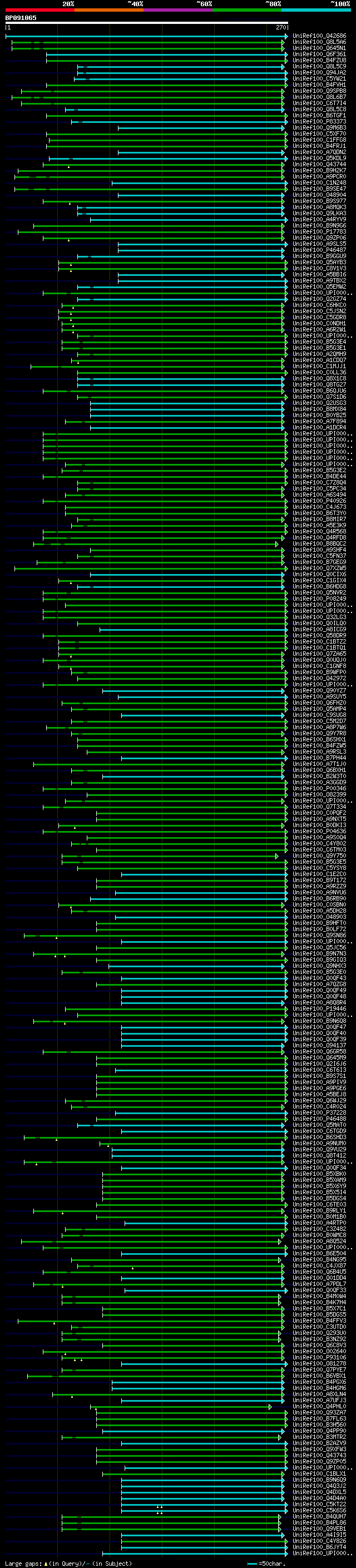Select hit UniRef100_B6VBX1
Image resolution: width=356 pixels, height=1568 pixels.
click(319, 1376)
